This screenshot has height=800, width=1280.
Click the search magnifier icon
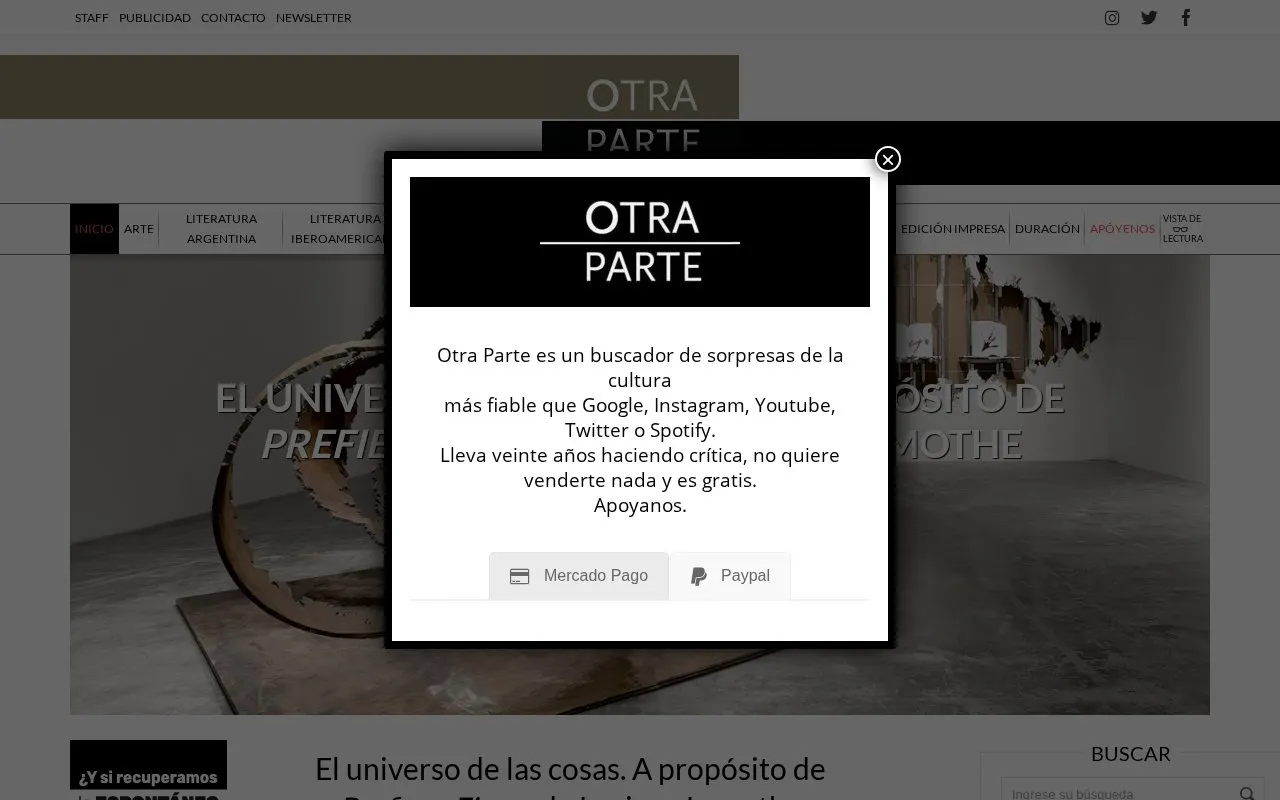tap(1246, 794)
